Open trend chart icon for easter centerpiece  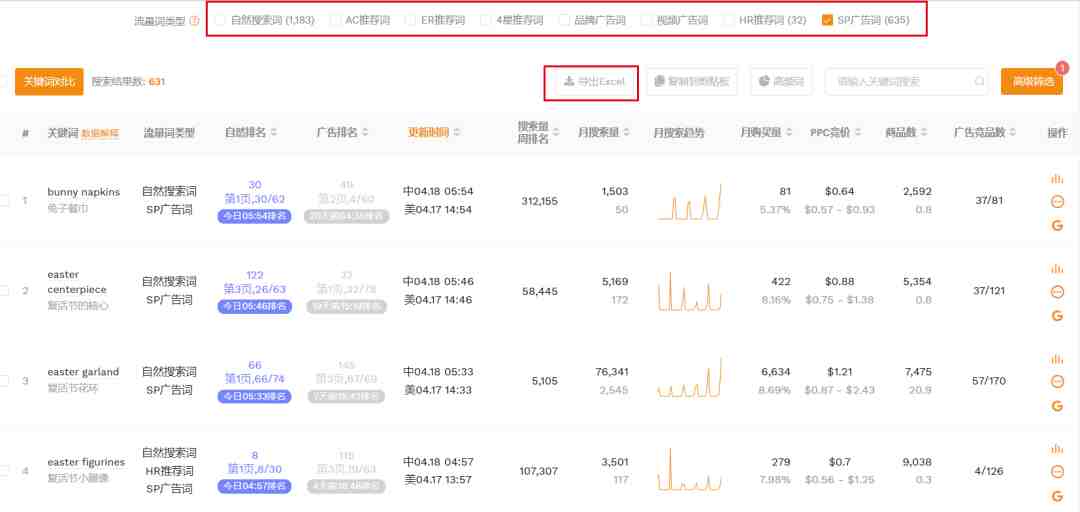pos(1057,269)
